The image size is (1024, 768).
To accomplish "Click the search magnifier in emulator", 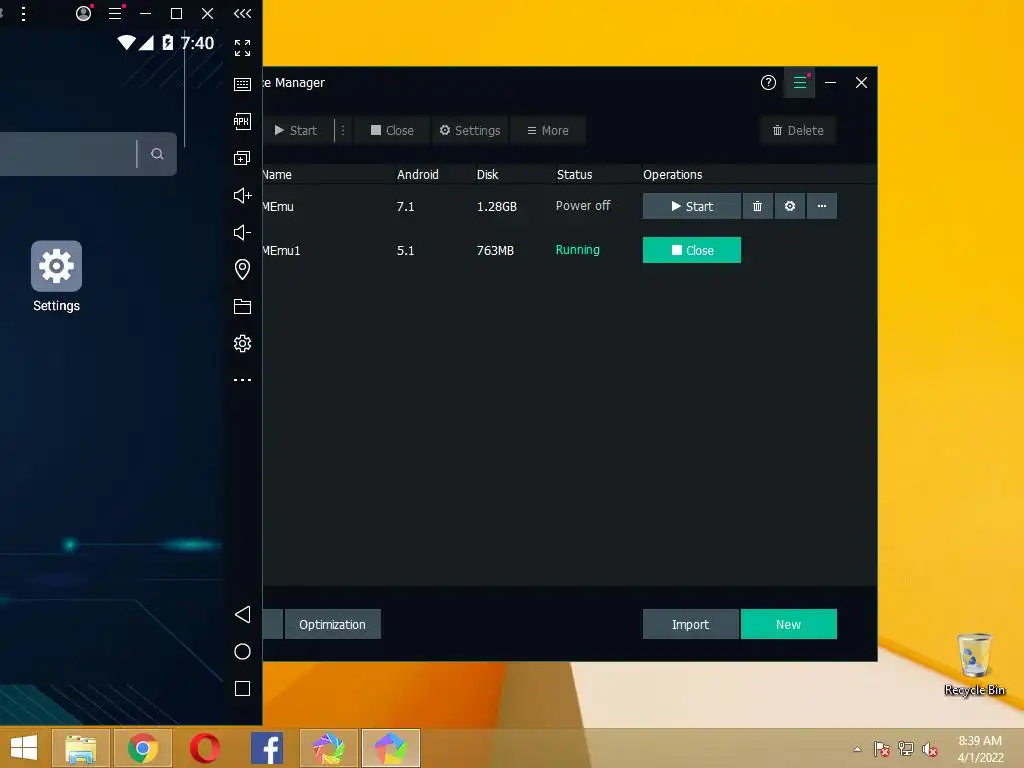I will click(157, 154).
